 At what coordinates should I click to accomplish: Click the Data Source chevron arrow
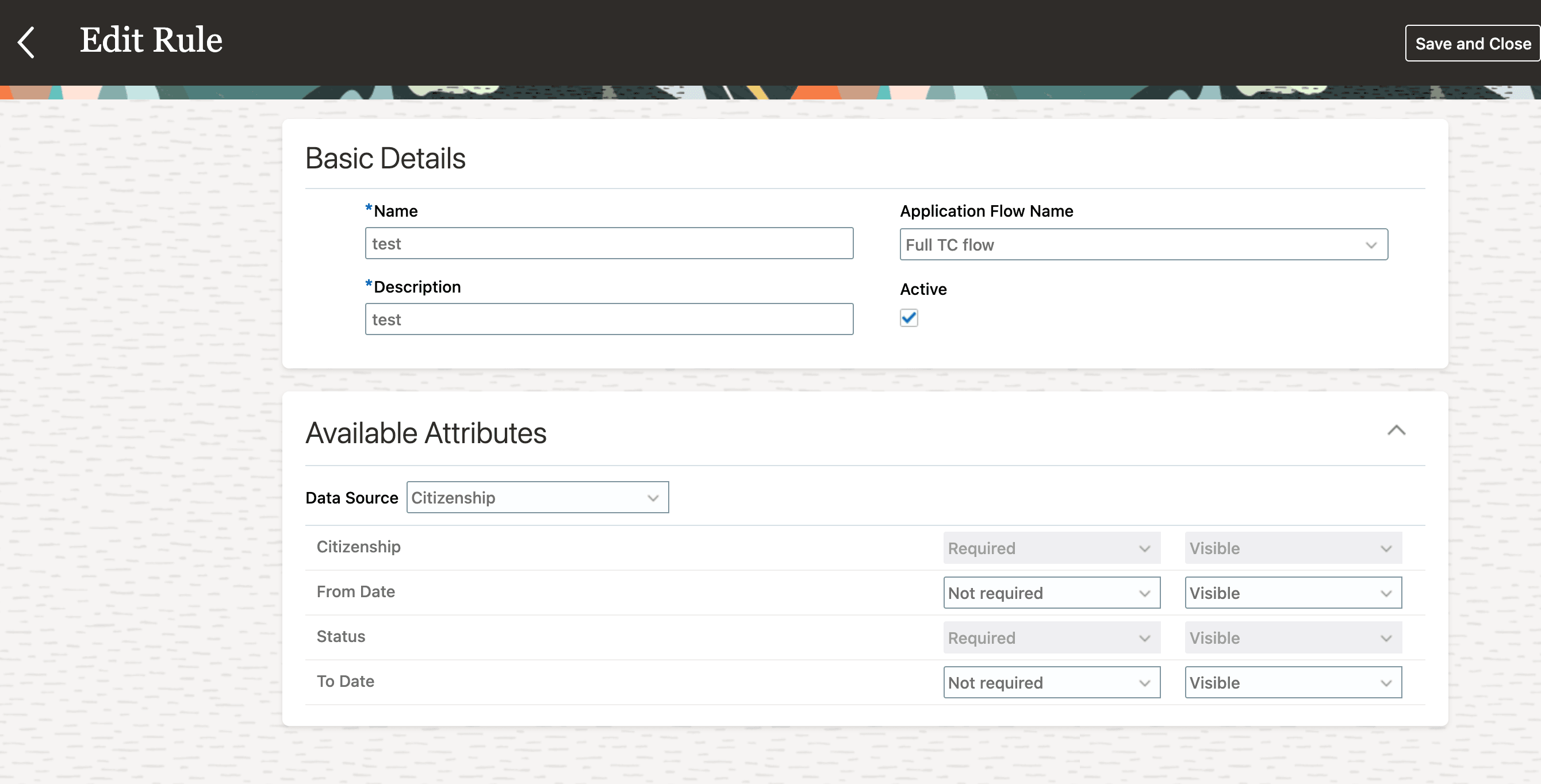653,498
